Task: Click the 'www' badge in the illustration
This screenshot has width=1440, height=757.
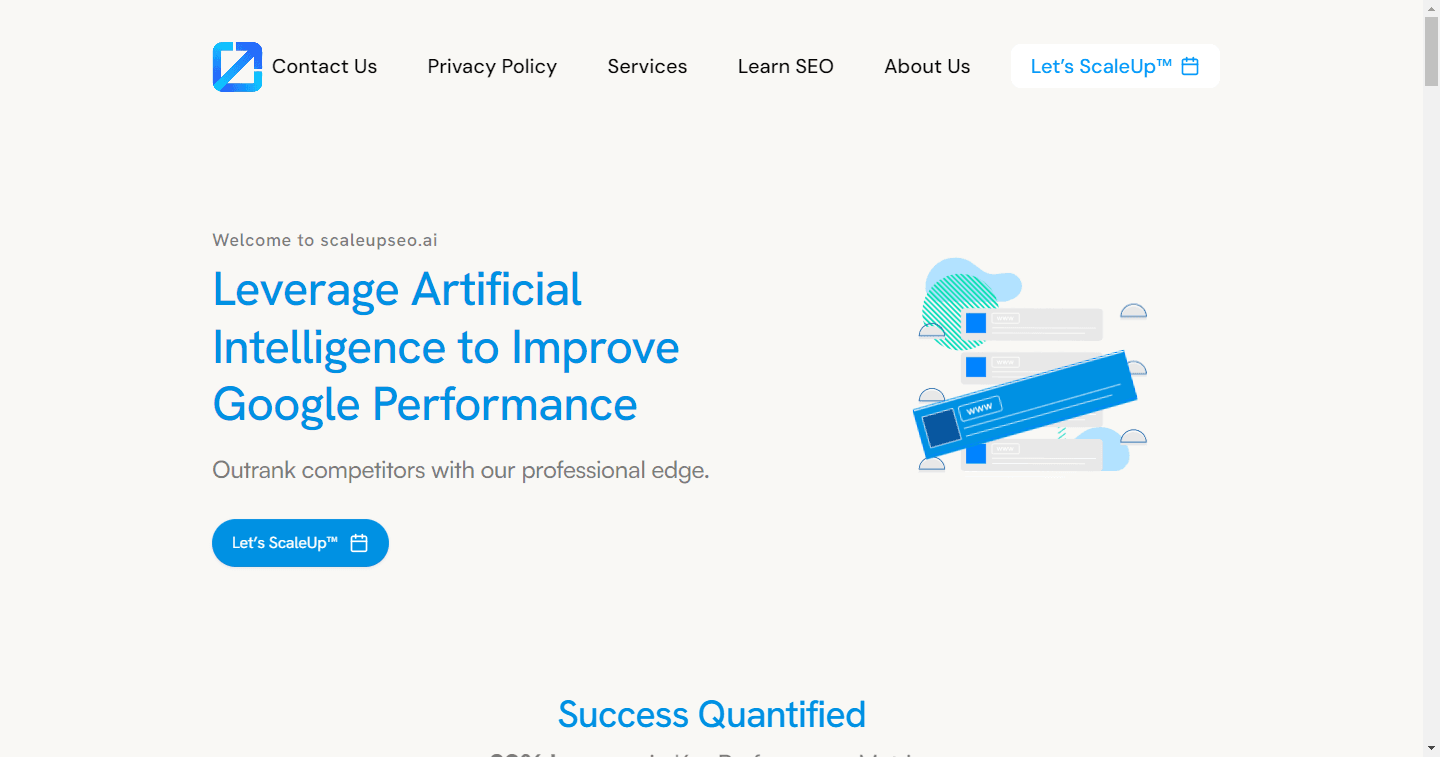Action: pyautogui.click(x=980, y=408)
